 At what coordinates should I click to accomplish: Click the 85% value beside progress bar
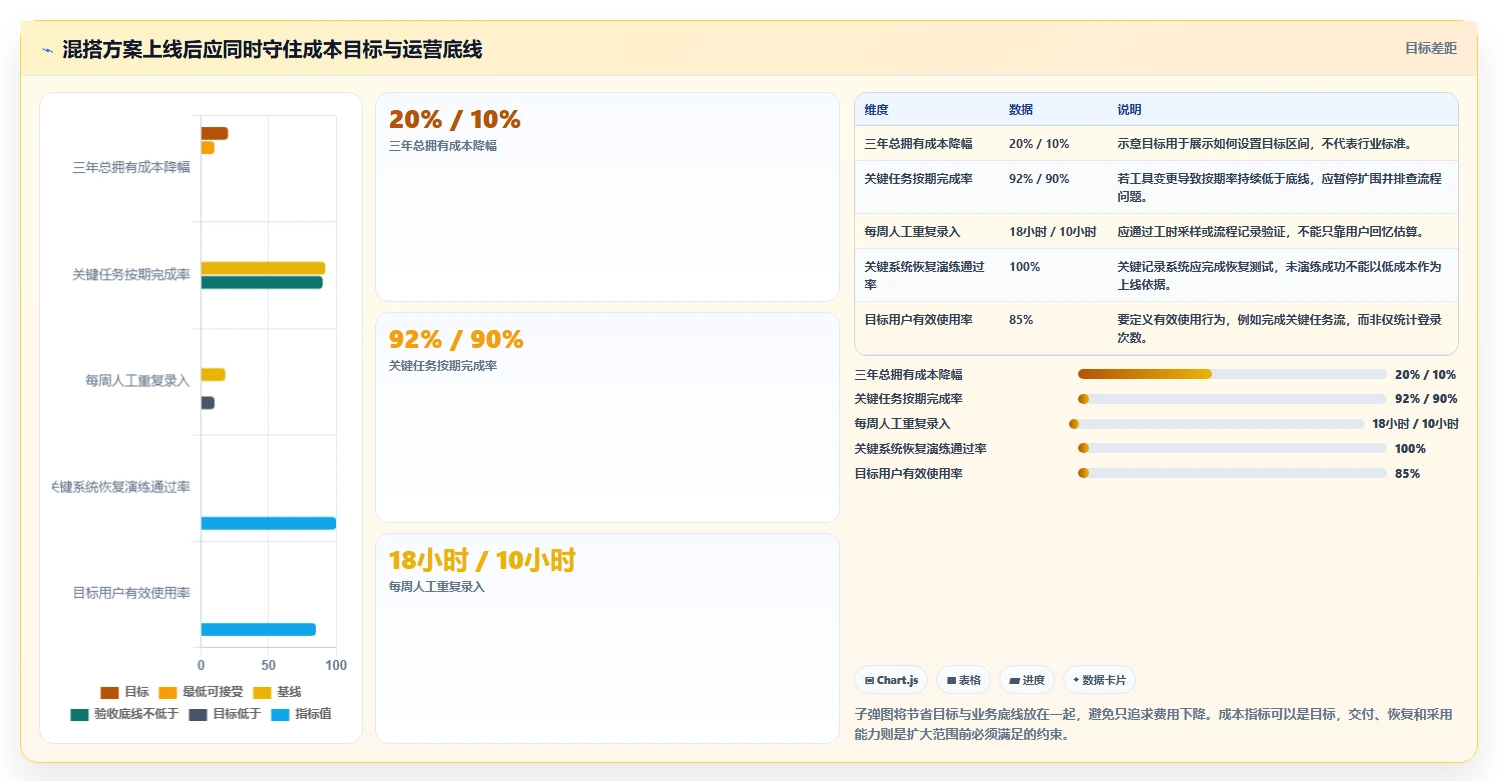click(1407, 474)
